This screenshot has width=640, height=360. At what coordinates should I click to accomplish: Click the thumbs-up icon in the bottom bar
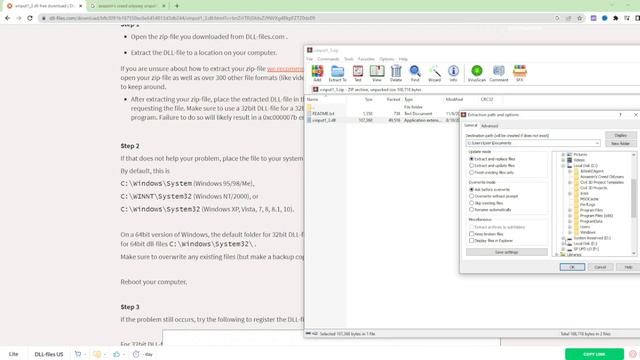pyautogui.click(x=116, y=354)
